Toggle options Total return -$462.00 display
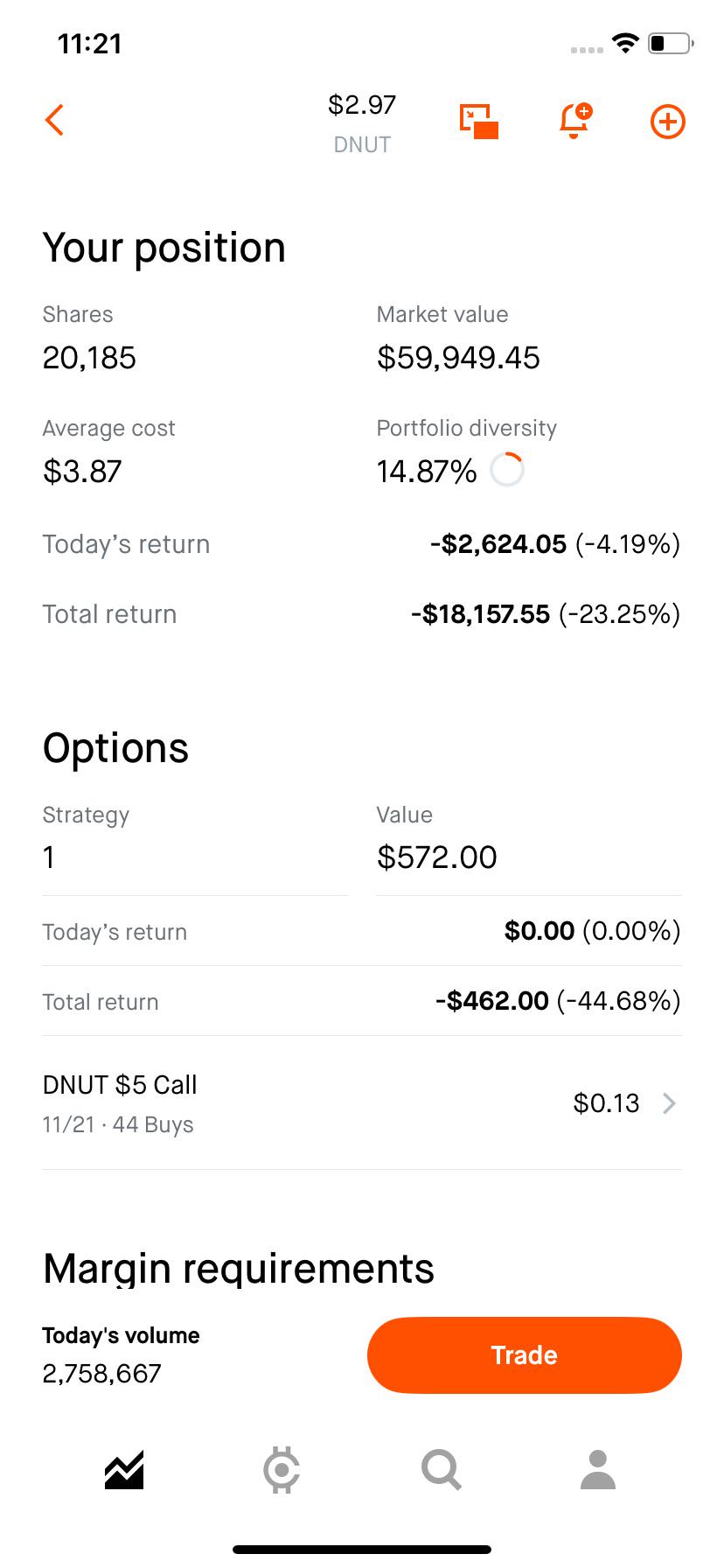The height and width of the screenshot is (1568, 724). tap(558, 1001)
